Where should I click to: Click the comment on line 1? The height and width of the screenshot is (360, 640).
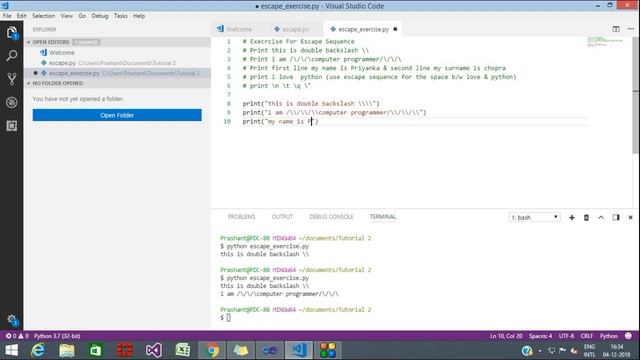coord(298,42)
